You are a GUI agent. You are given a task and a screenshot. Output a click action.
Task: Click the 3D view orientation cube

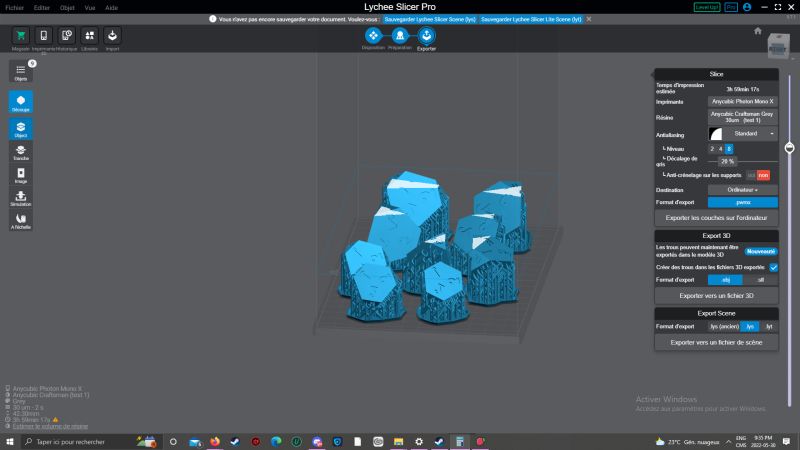778,47
